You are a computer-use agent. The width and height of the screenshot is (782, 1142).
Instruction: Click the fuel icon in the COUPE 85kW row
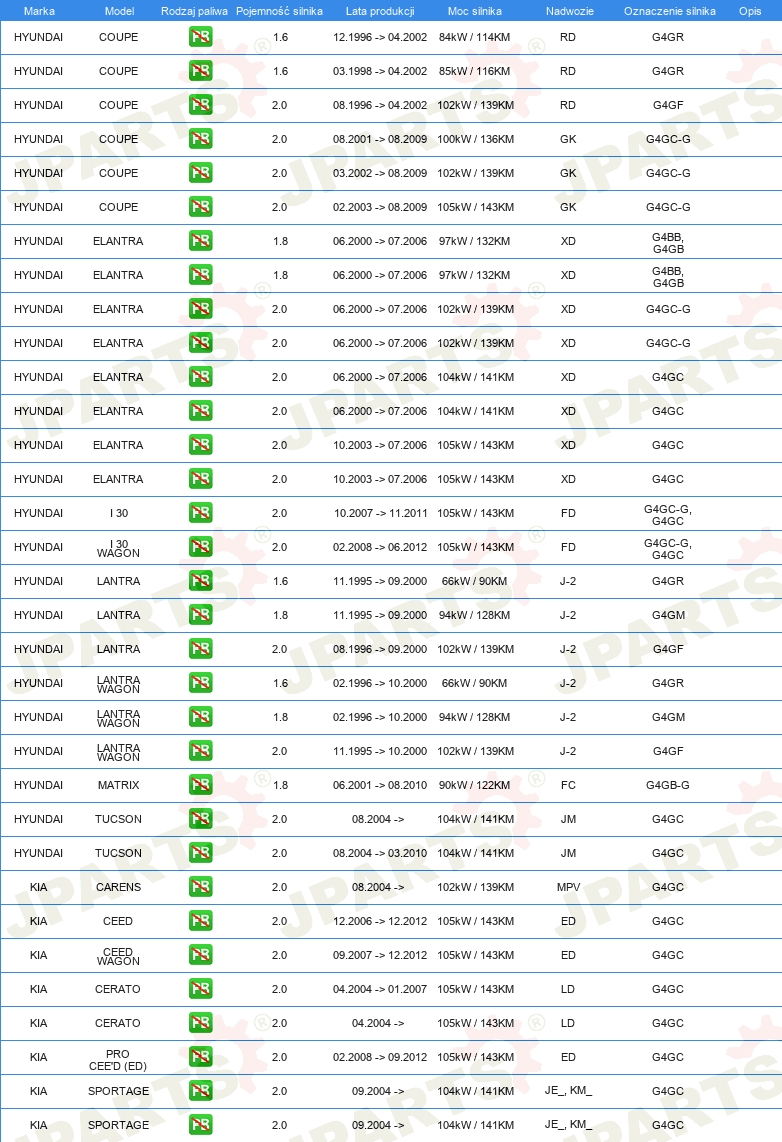click(x=200, y=71)
